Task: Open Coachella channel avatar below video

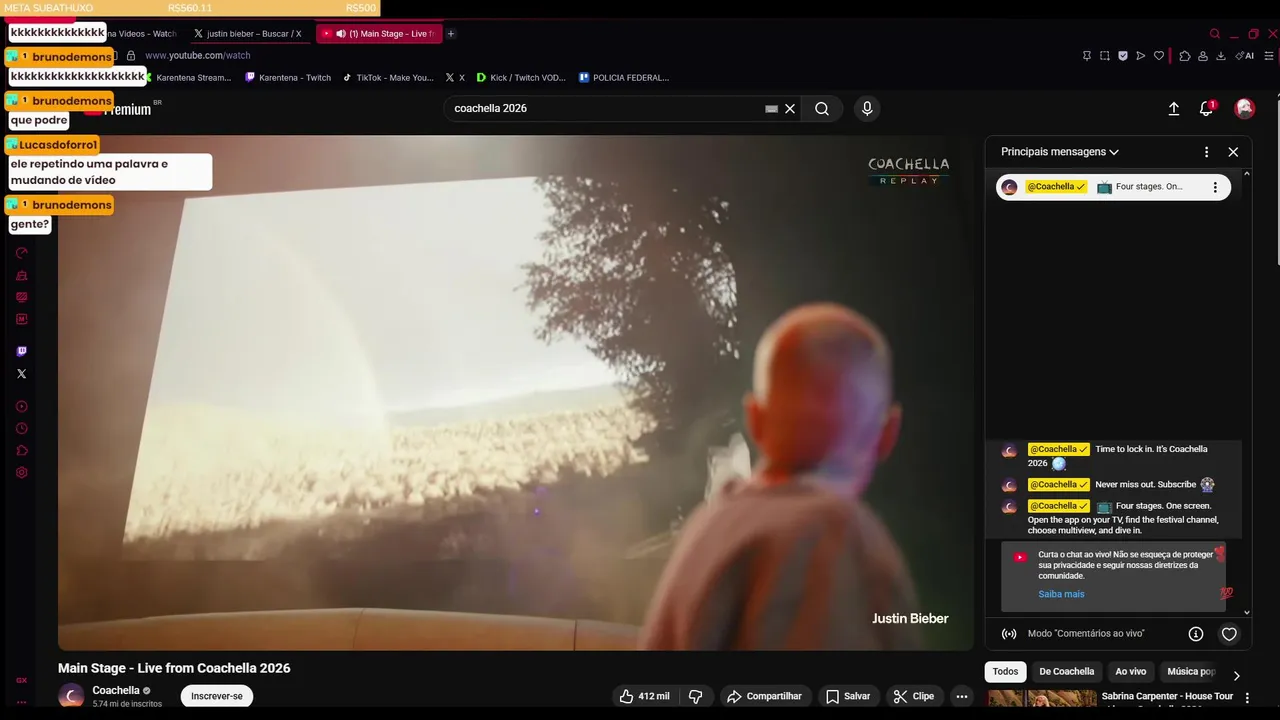Action: [71, 696]
